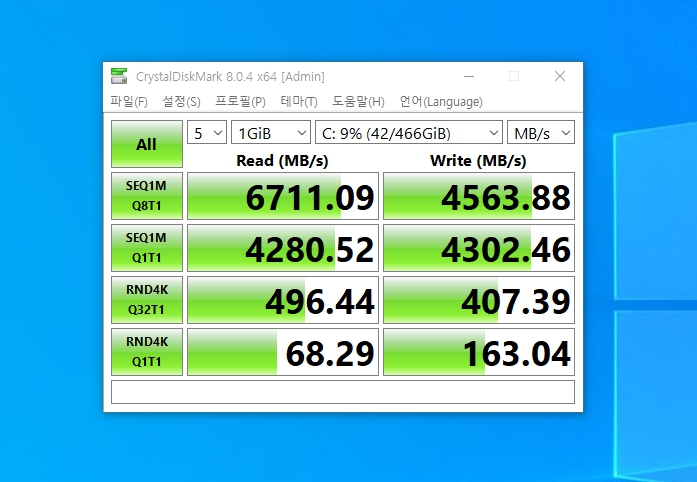Open the test count dropdown showing 5
This screenshot has height=482, width=697.
click(207, 133)
